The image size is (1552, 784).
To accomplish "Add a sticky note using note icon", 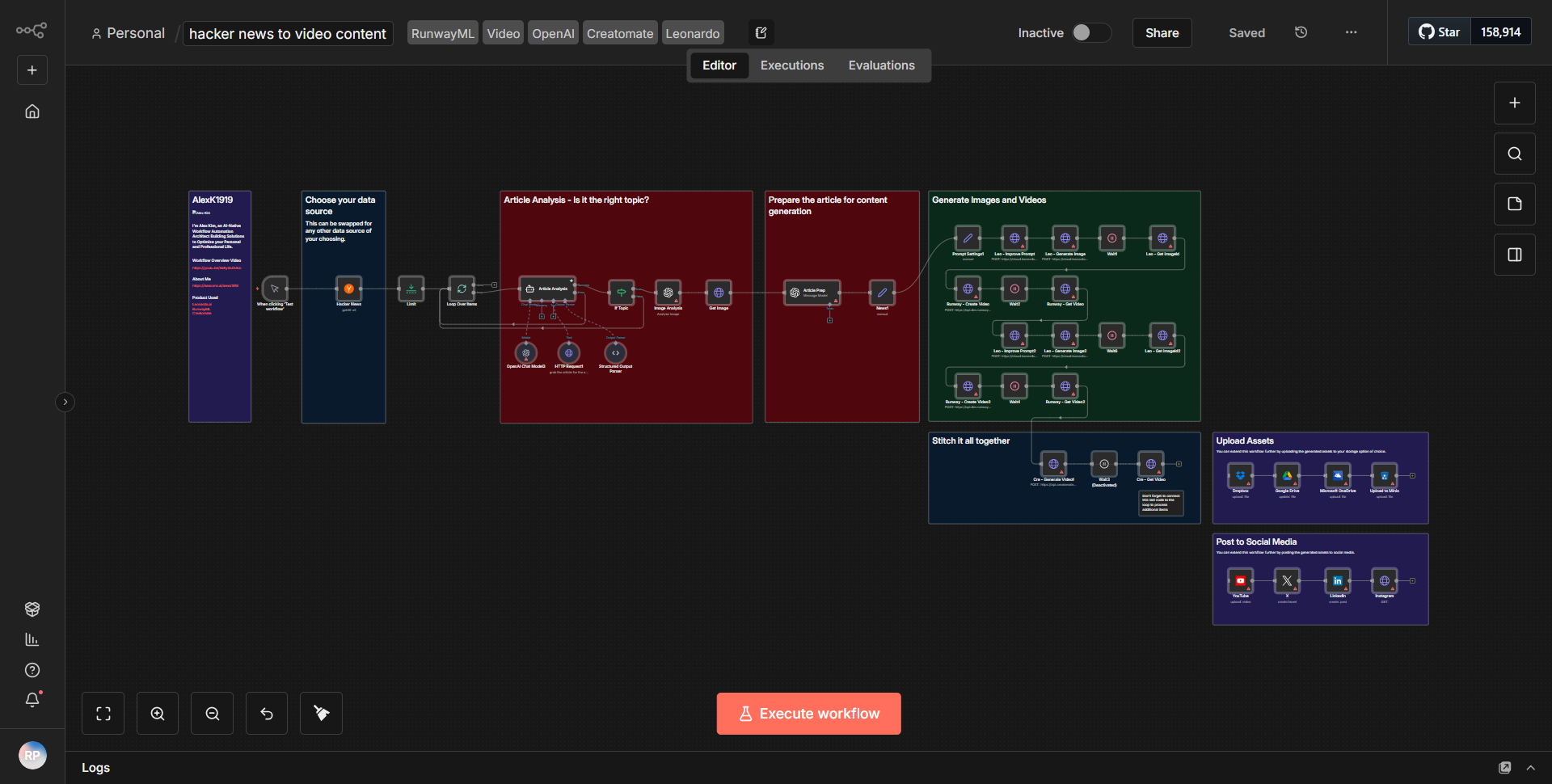I will point(1515,204).
